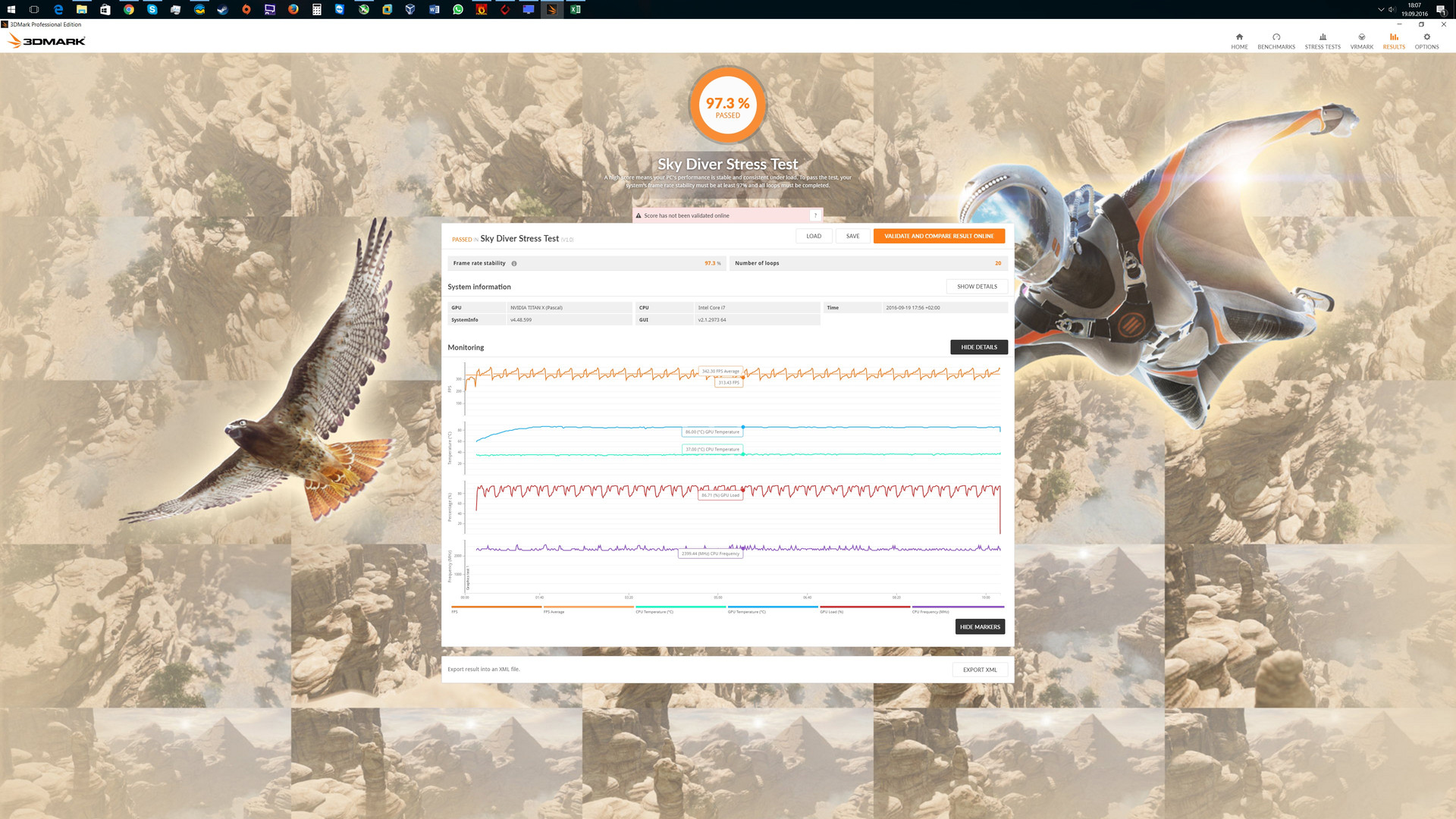Hide the graph markers

coord(980,627)
